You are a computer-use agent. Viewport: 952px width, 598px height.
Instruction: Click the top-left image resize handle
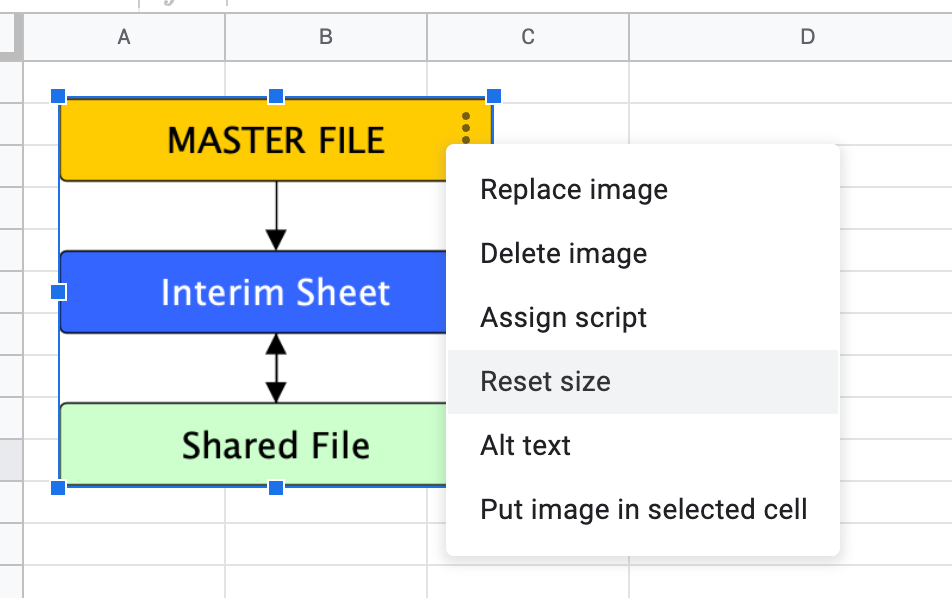coord(58,96)
